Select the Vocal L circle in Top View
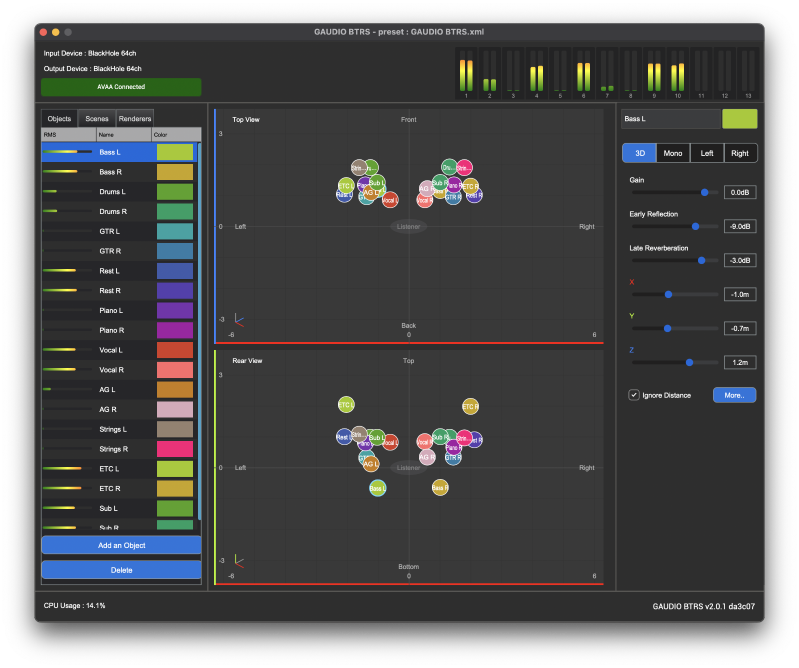This screenshot has height=668, width=799. pyautogui.click(x=390, y=200)
